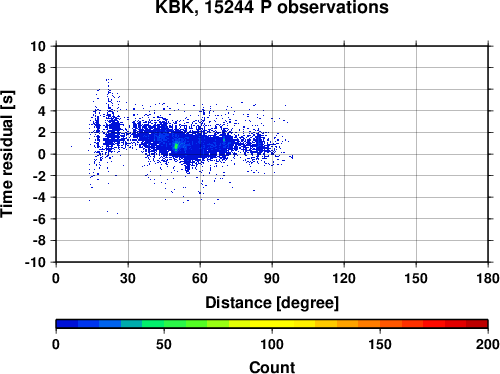Click the y-axis tick label 10
This screenshot has height=374, width=500.
coord(38,46)
